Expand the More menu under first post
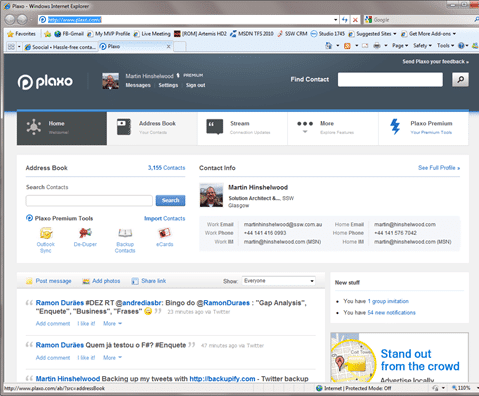The height and width of the screenshot is (396, 479). coord(112,323)
